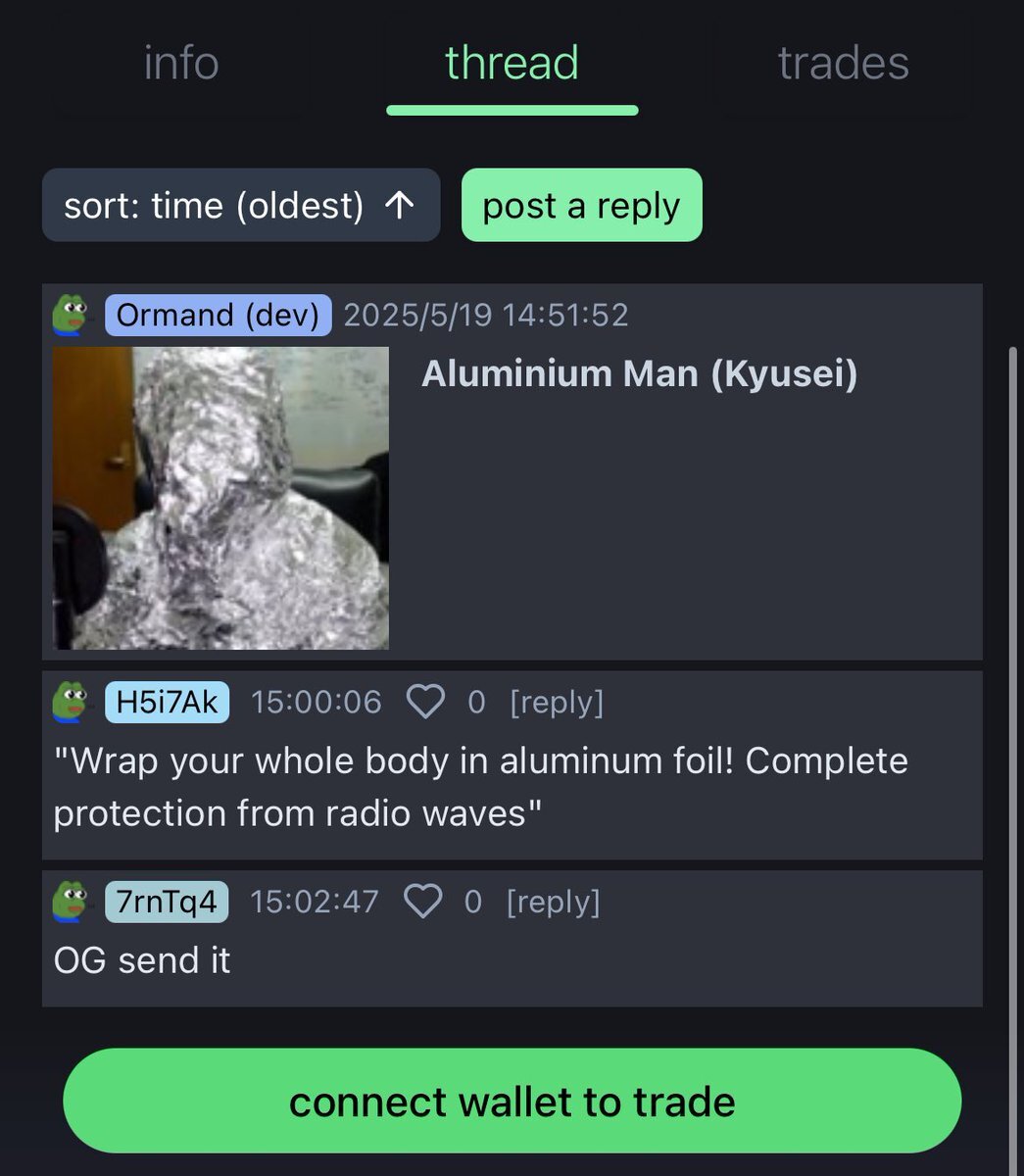Open the sort: time (oldest) selector
Image resolution: width=1024 pixels, height=1176 pixels.
(x=241, y=205)
